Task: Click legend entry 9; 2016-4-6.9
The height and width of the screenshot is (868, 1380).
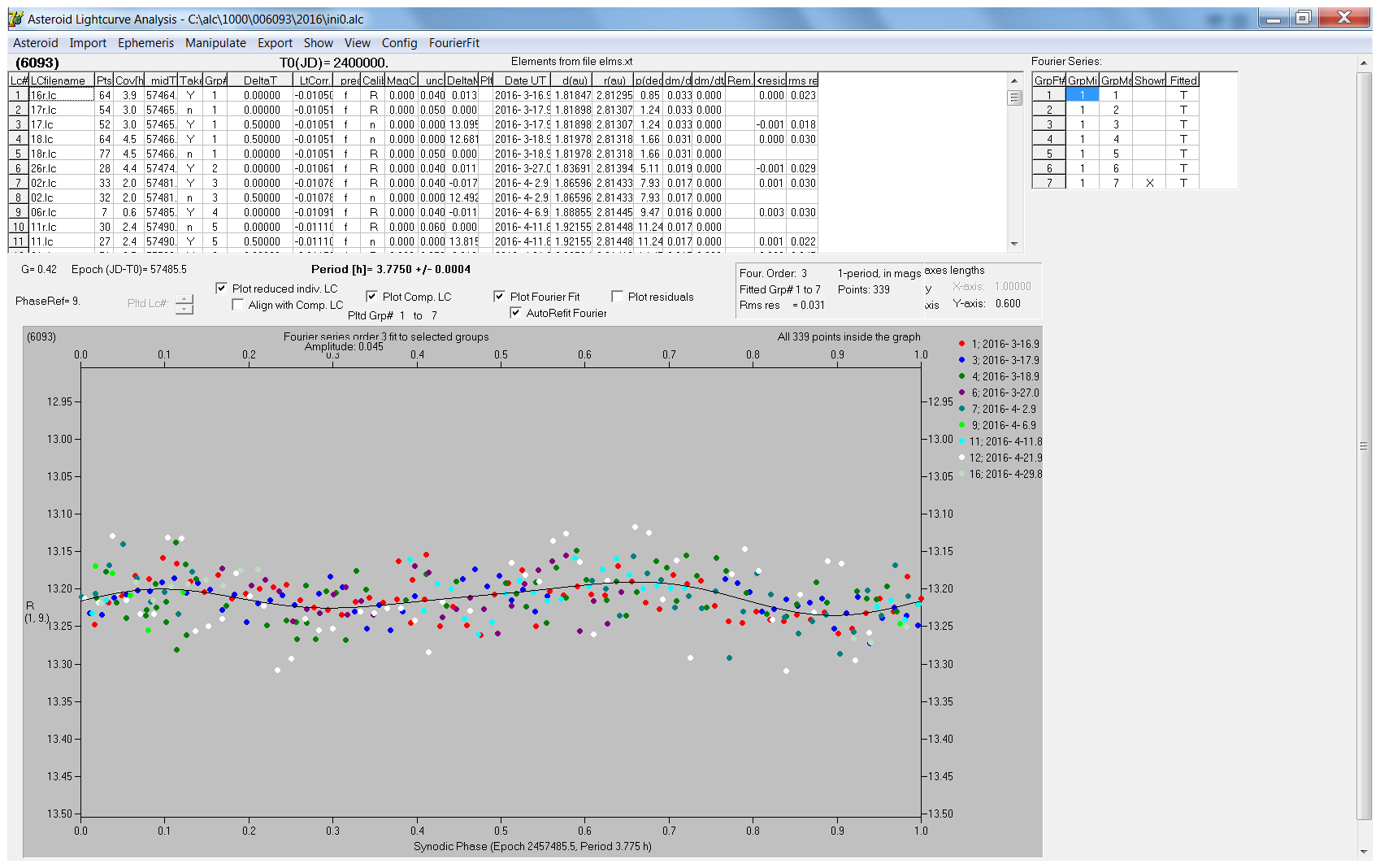Action: coord(998,425)
